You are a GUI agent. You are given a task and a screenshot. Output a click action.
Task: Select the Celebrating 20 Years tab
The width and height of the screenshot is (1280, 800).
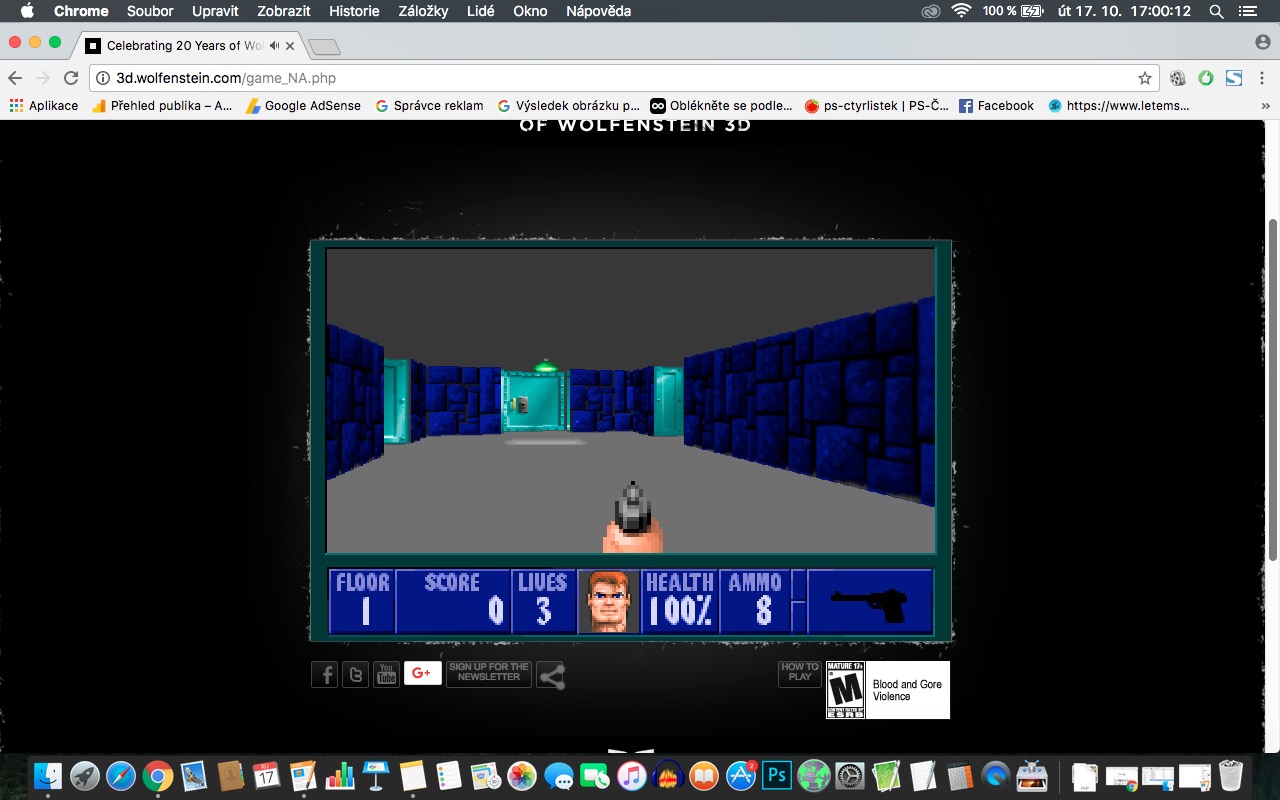pyautogui.click(x=190, y=45)
